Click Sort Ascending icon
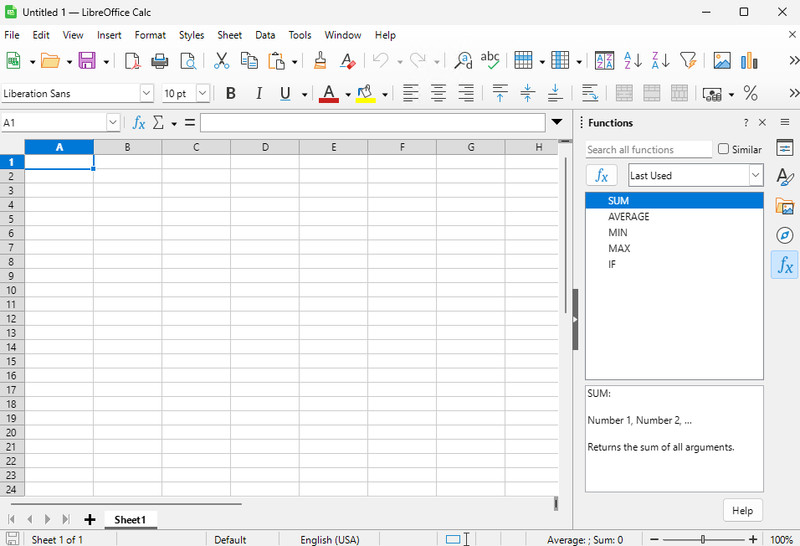800x546 pixels. click(633, 61)
